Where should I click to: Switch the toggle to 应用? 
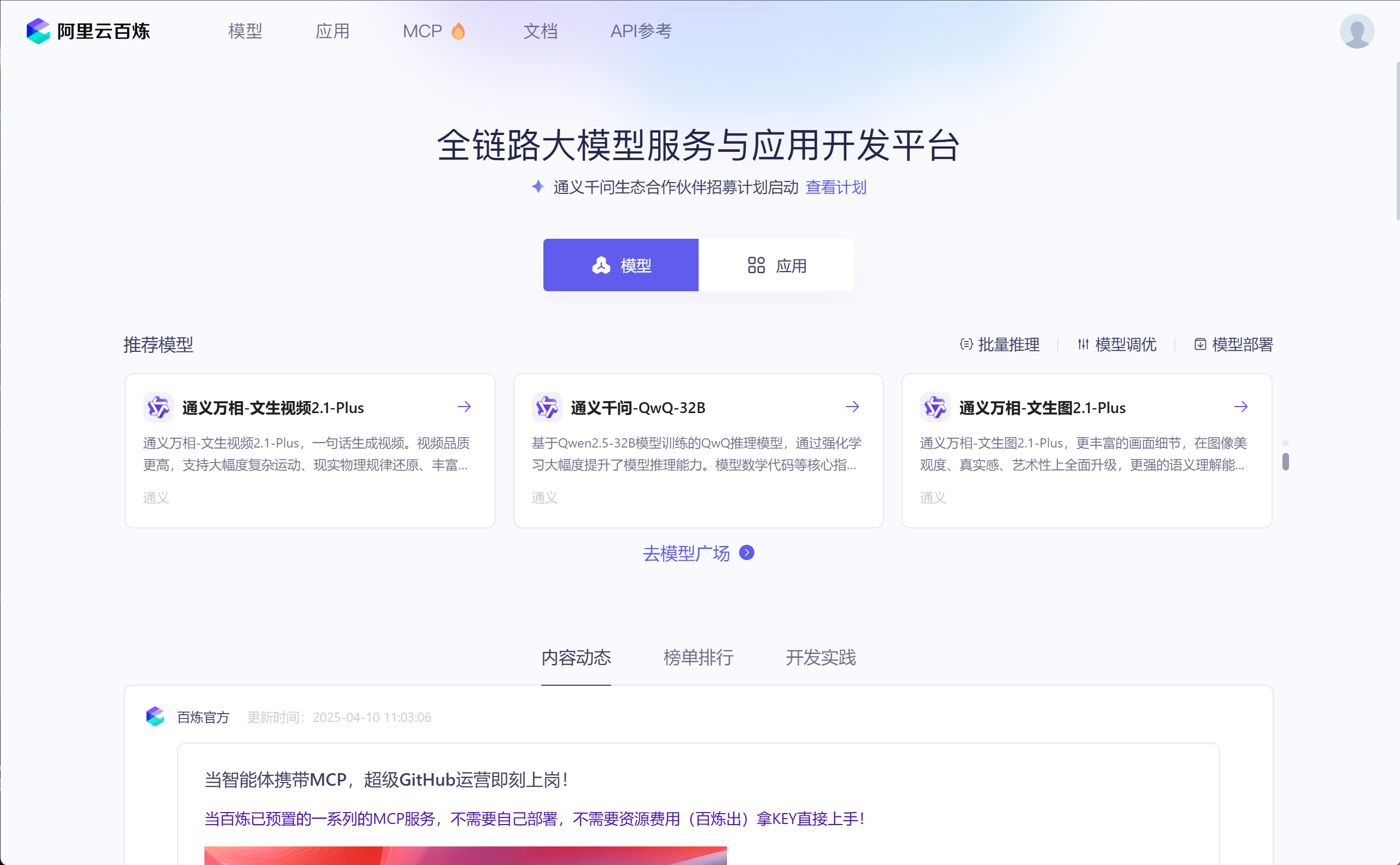point(776,266)
